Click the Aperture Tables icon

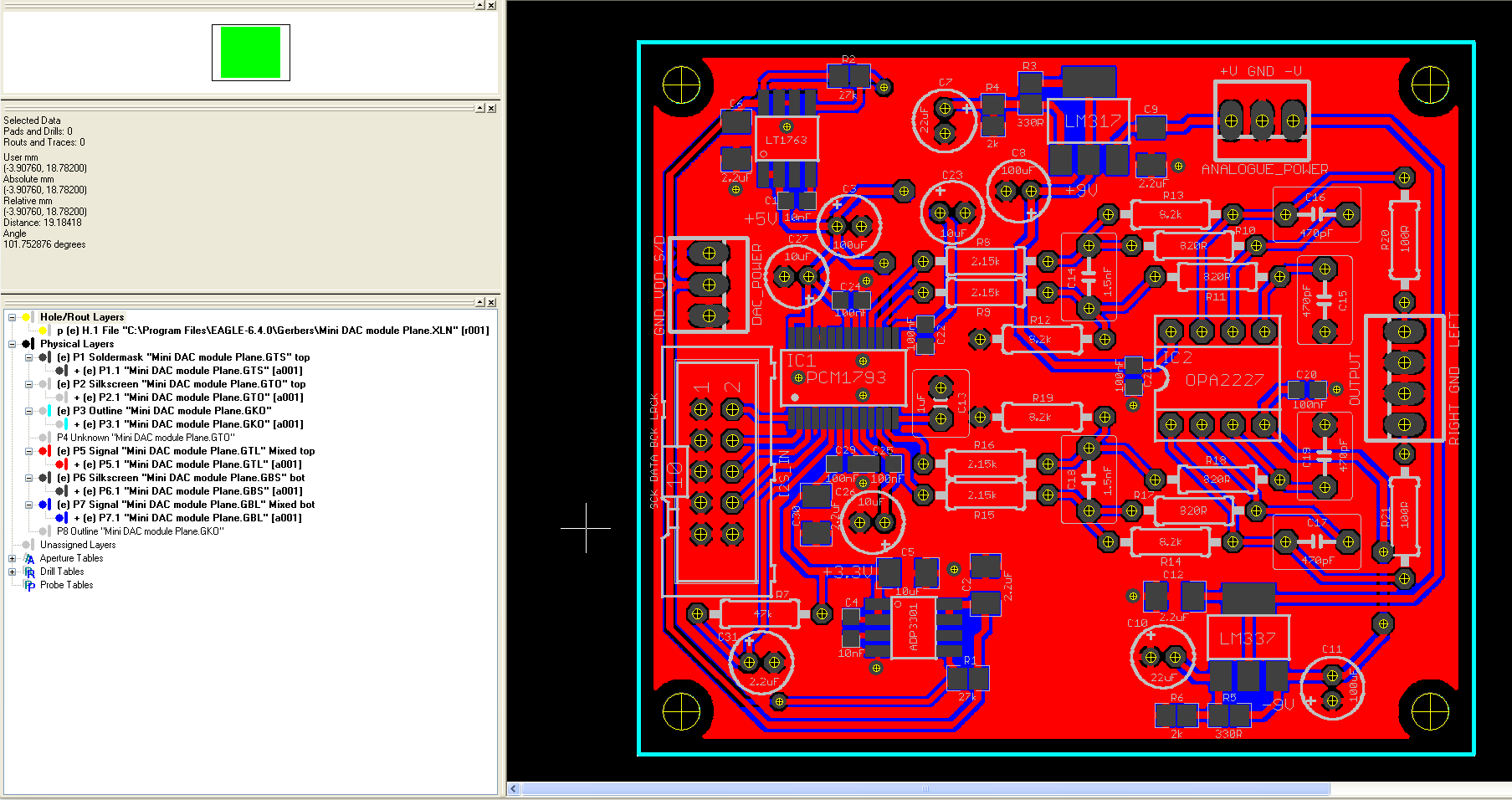tap(29, 559)
